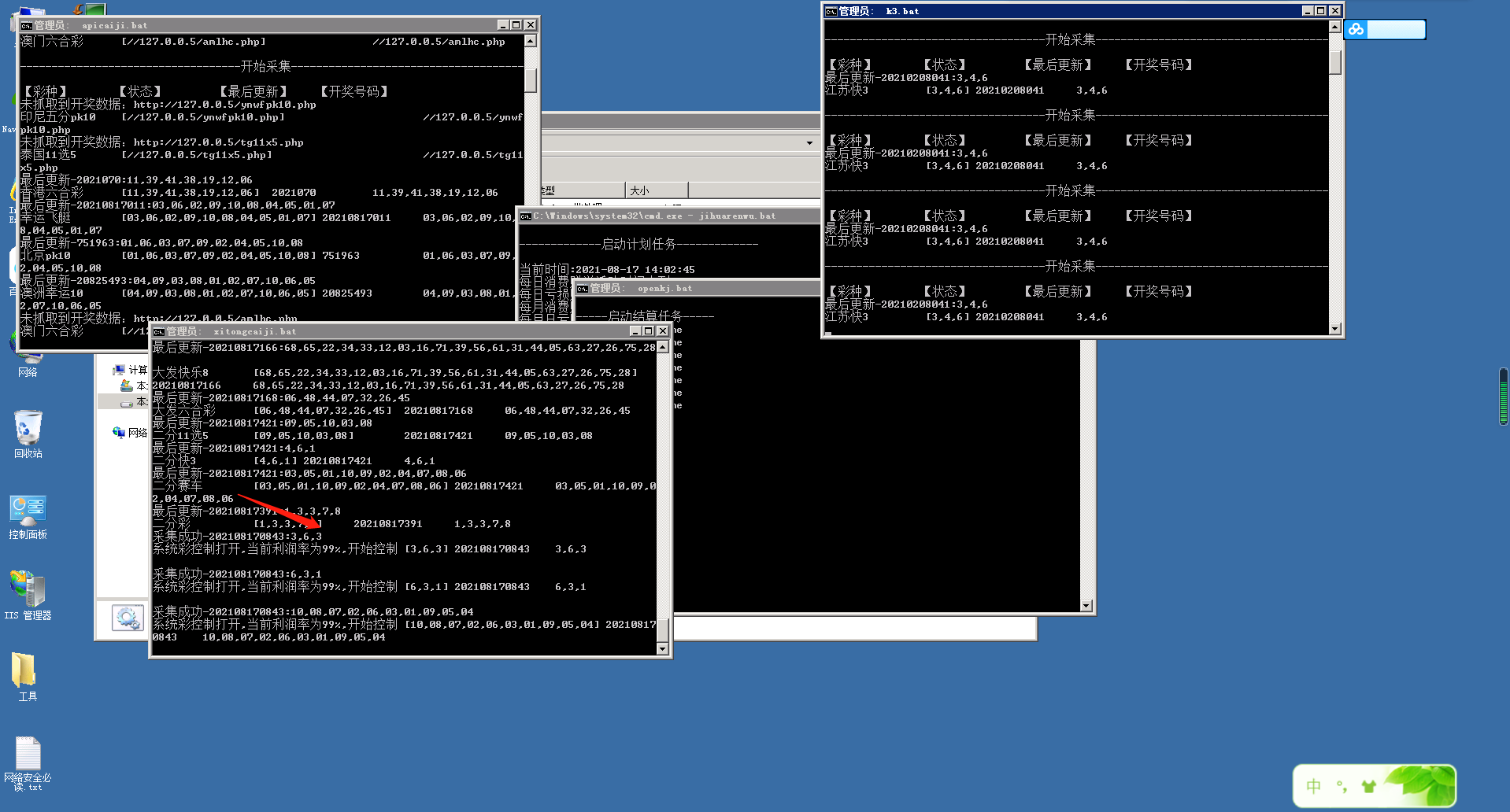Maximize the xitongcaiji.bat console window

[649, 331]
